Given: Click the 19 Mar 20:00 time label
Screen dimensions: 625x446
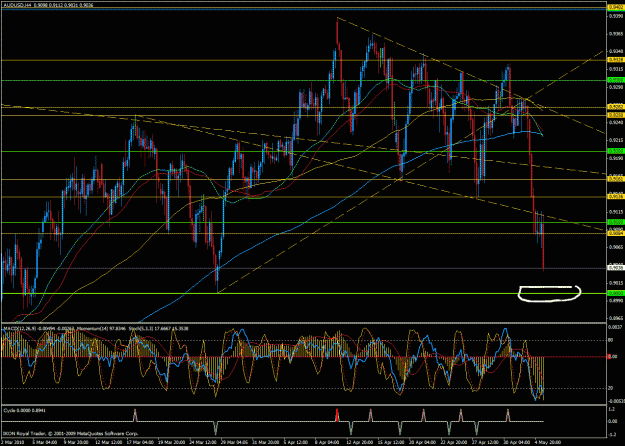Looking at the screenshot, I should [x=169, y=442].
